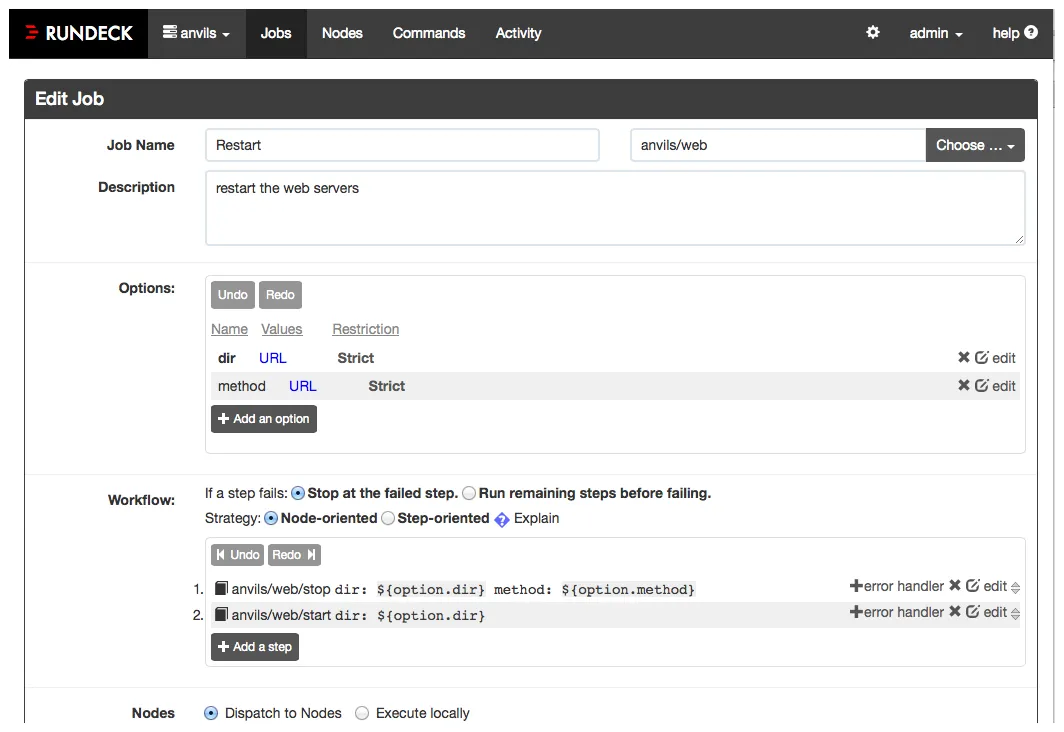This screenshot has width=1064, height=732.
Task: Open the Choose group dropdown
Action: point(975,145)
